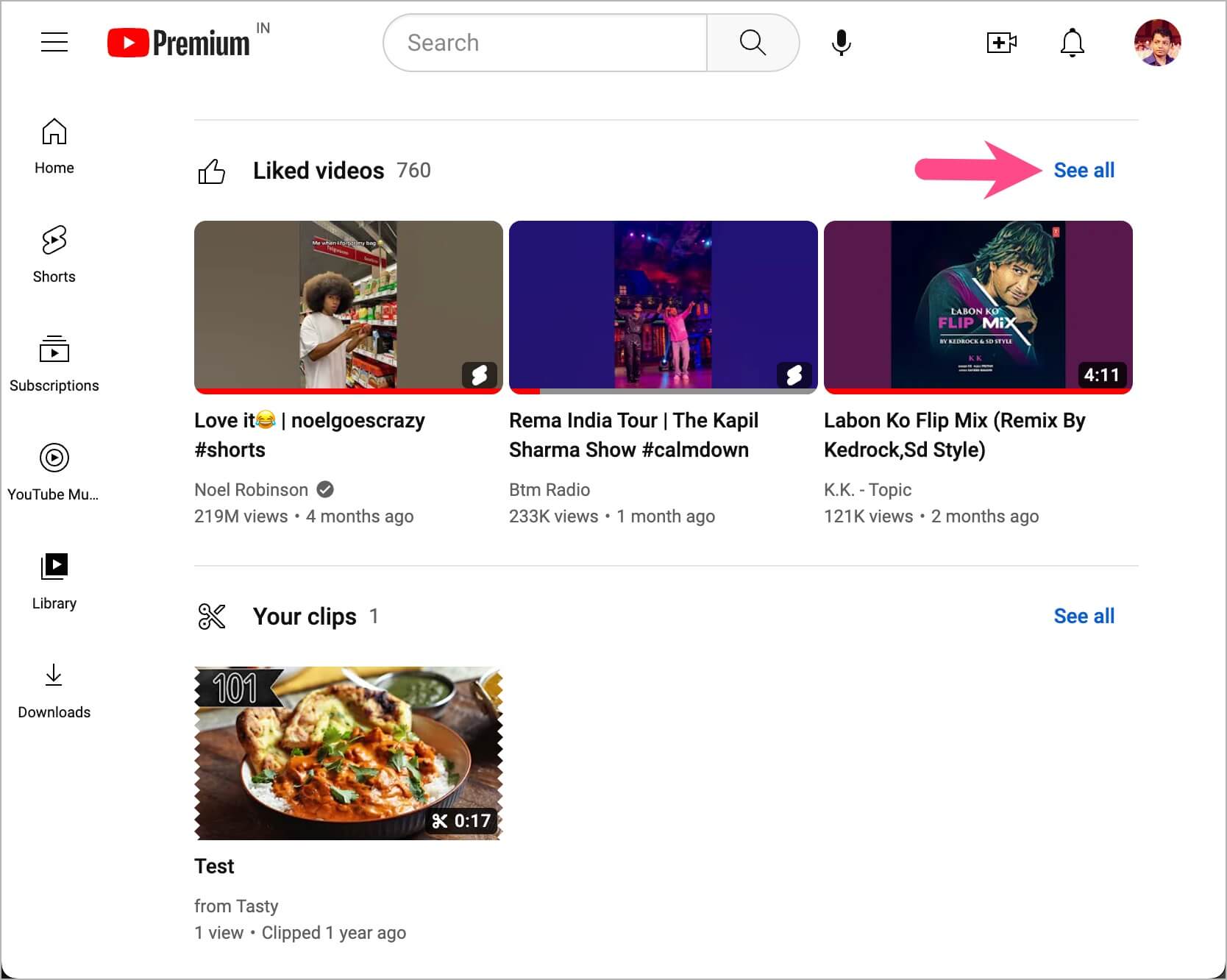Open the hamburger guide menu

tap(54, 42)
